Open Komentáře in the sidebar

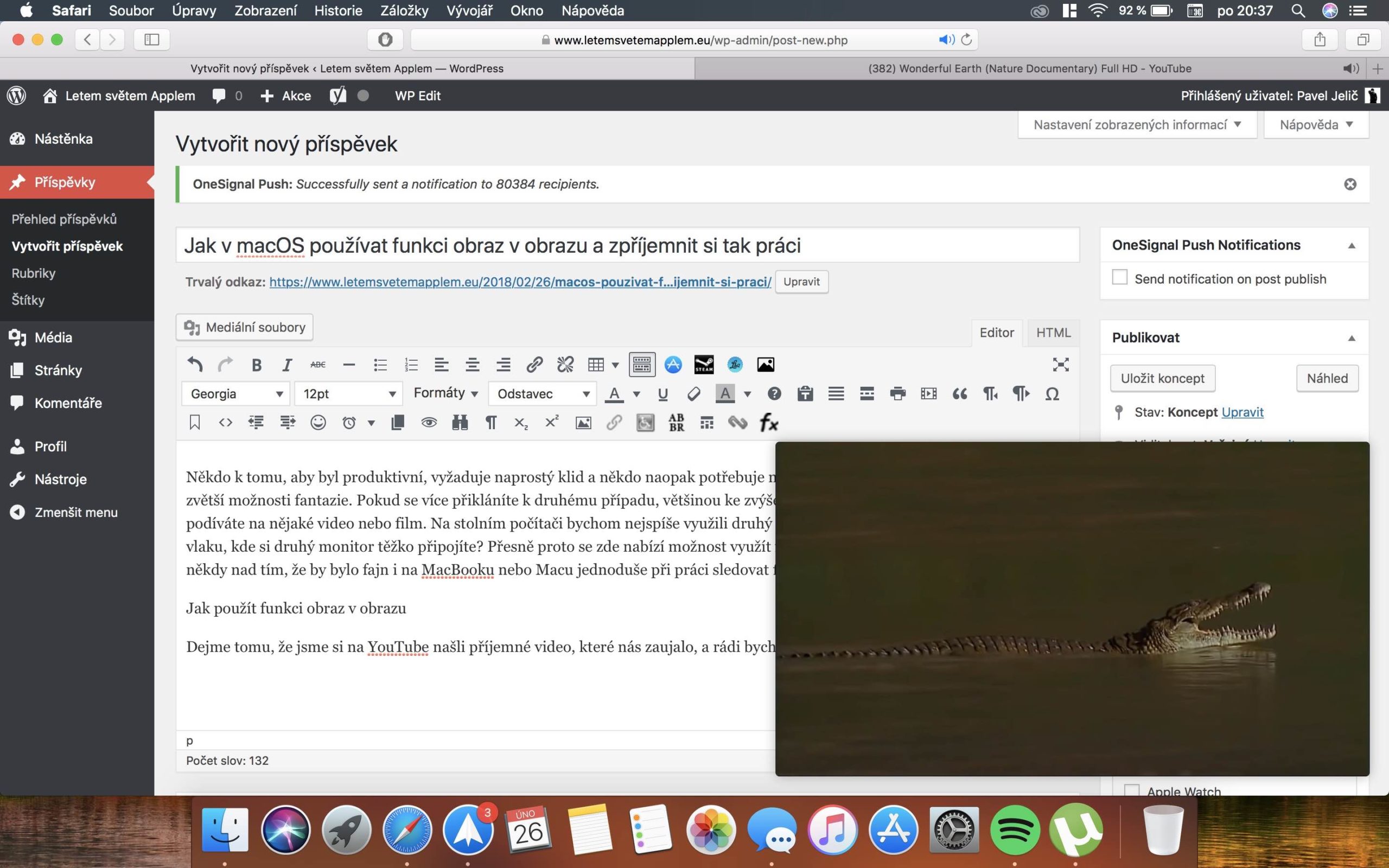tap(68, 403)
